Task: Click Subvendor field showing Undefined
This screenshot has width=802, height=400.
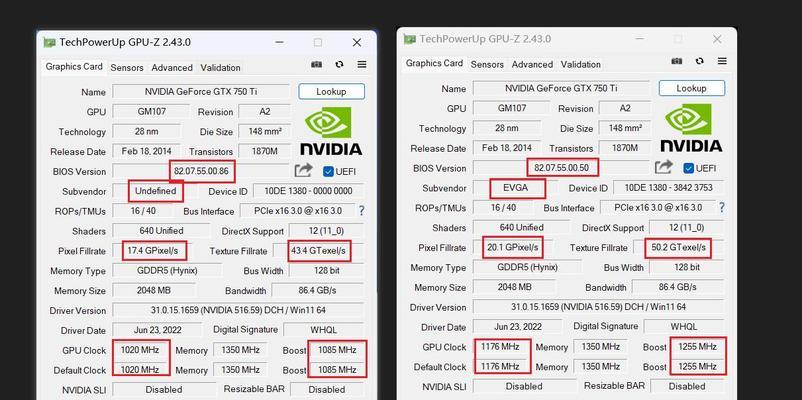Action: pyautogui.click(x=155, y=191)
